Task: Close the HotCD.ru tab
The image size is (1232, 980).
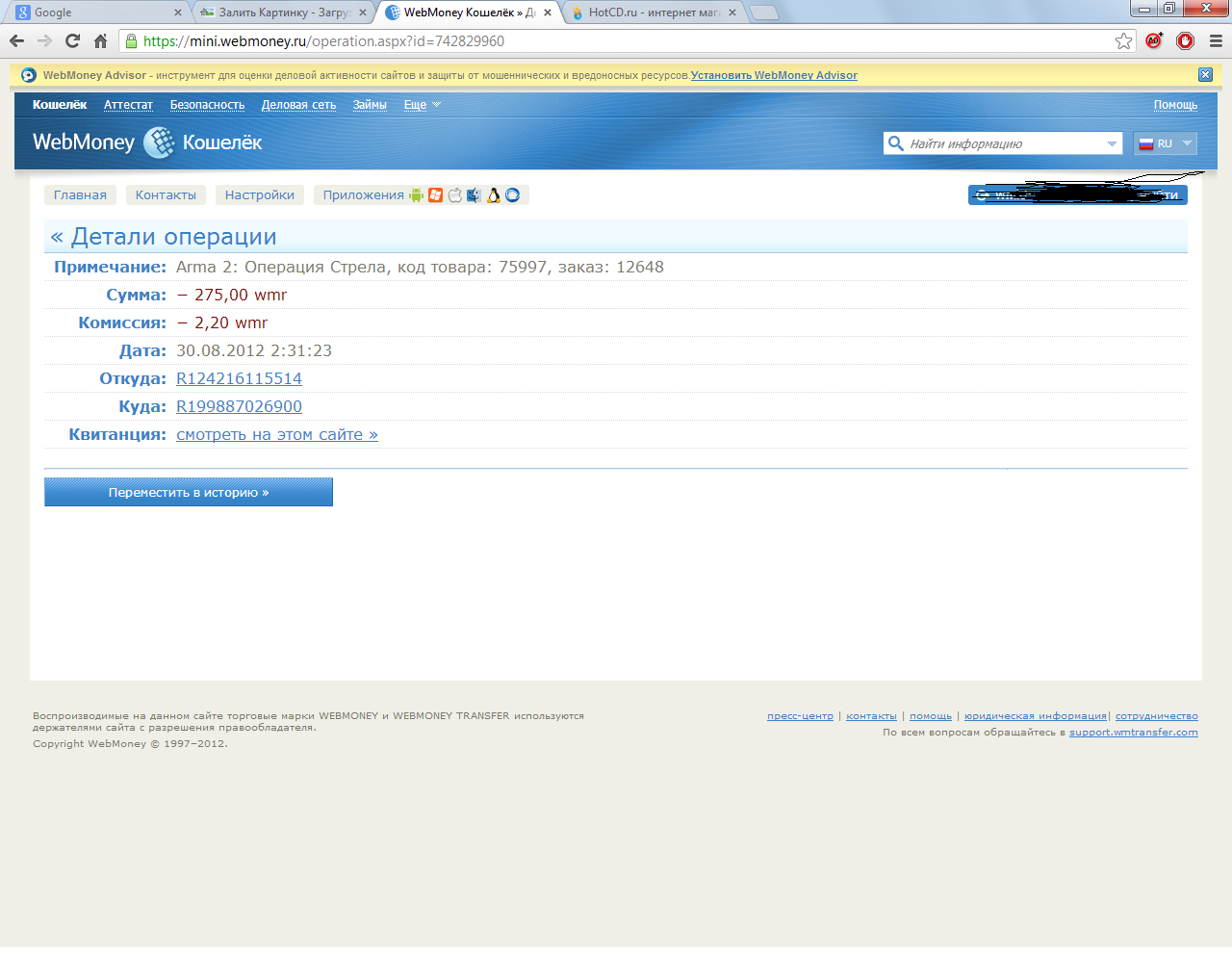Action: tap(732, 13)
